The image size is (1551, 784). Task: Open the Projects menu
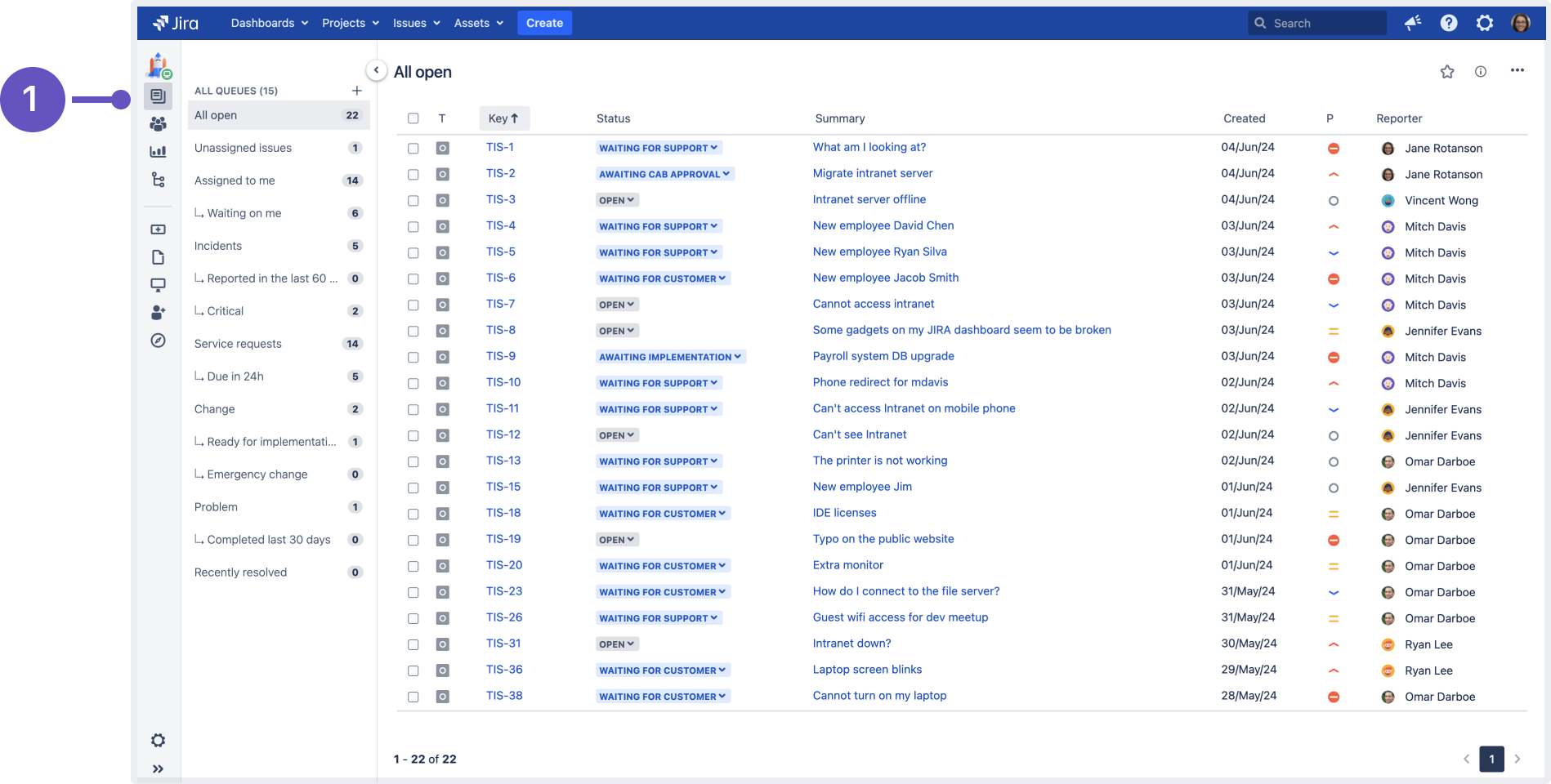pyautogui.click(x=350, y=23)
